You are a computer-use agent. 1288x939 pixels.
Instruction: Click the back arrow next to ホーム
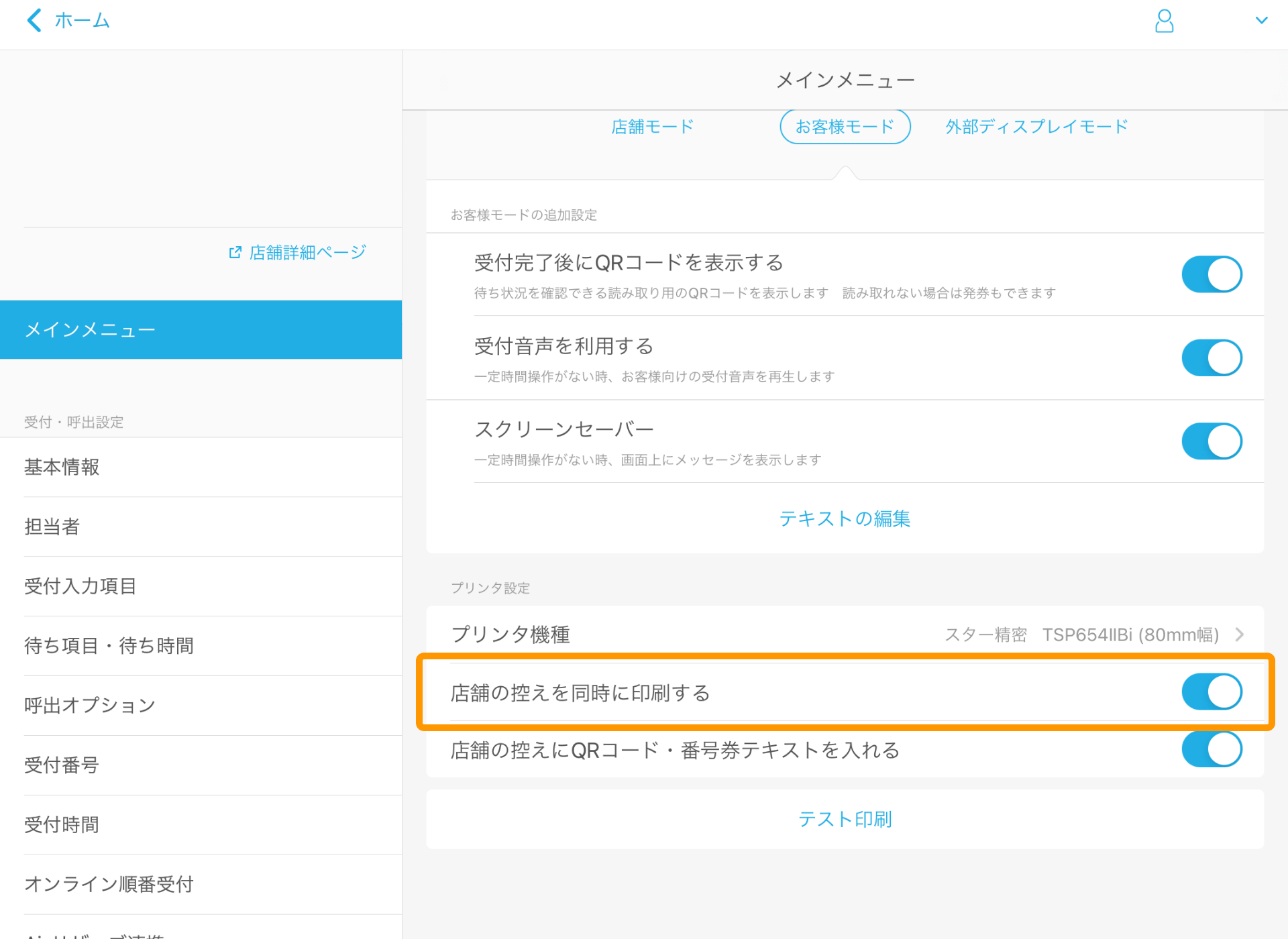(33, 20)
